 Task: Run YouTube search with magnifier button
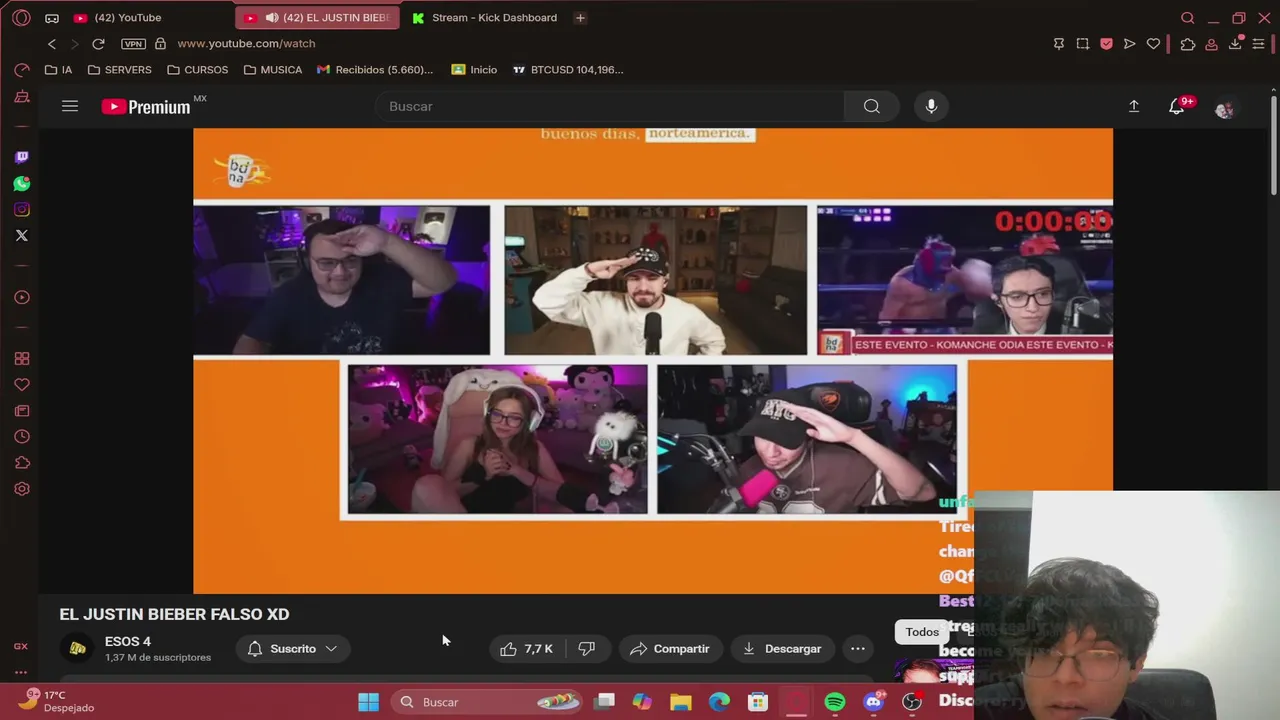coord(872,106)
